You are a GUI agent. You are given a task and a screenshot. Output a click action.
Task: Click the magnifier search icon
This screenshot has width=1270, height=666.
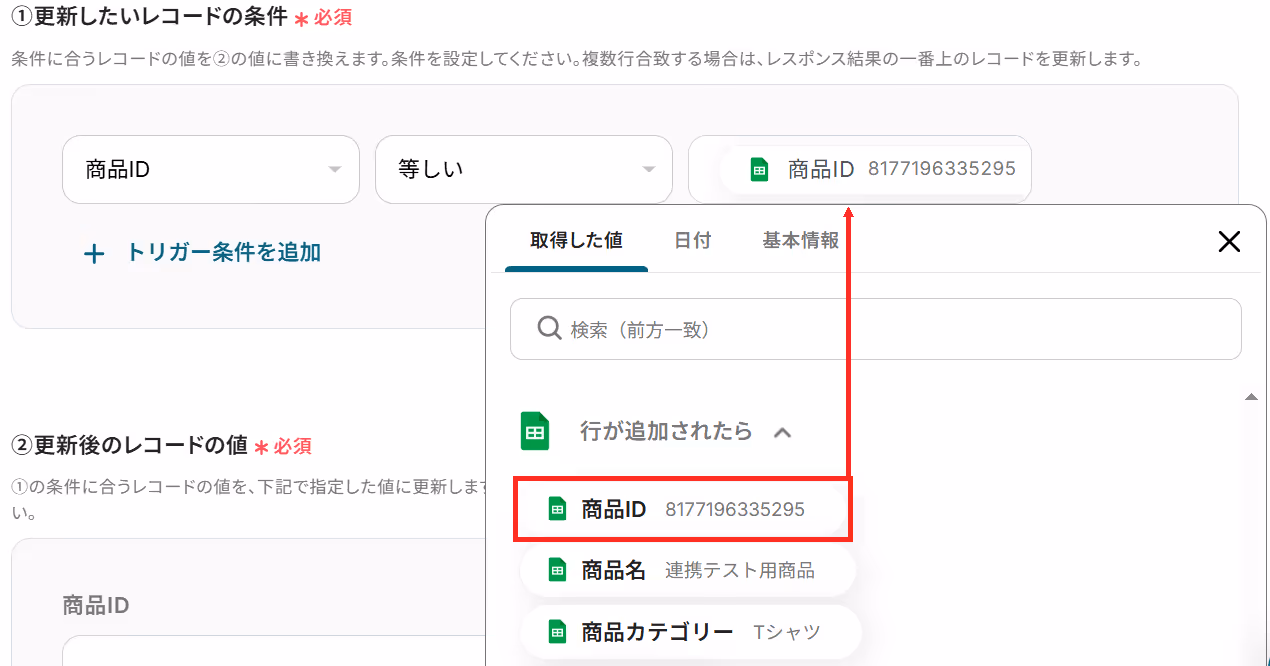pyautogui.click(x=549, y=328)
